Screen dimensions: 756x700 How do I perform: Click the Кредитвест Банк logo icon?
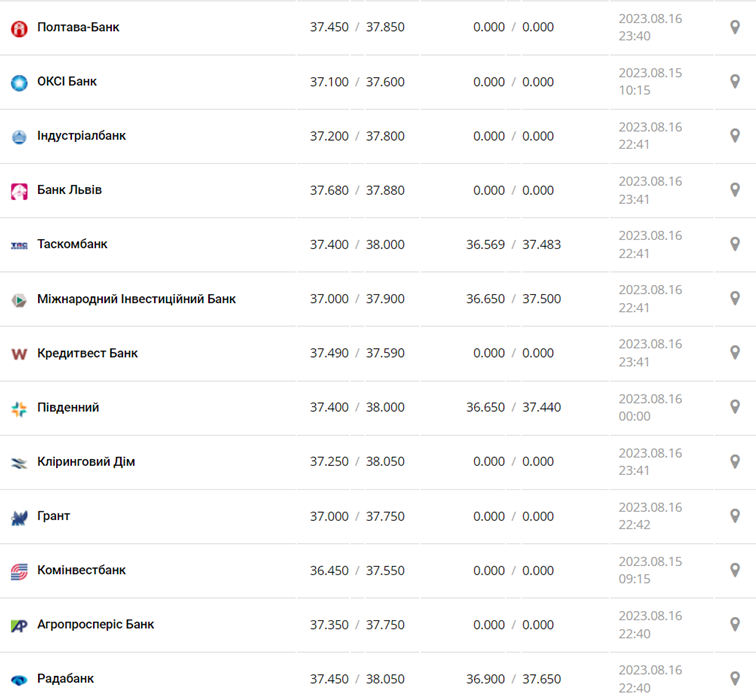point(19,354)
